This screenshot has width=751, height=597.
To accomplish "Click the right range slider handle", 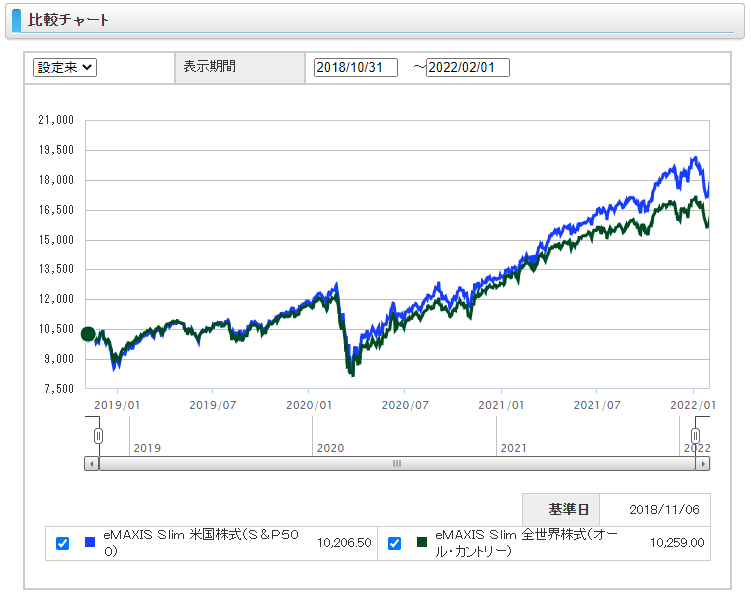I will pos(696,436).
